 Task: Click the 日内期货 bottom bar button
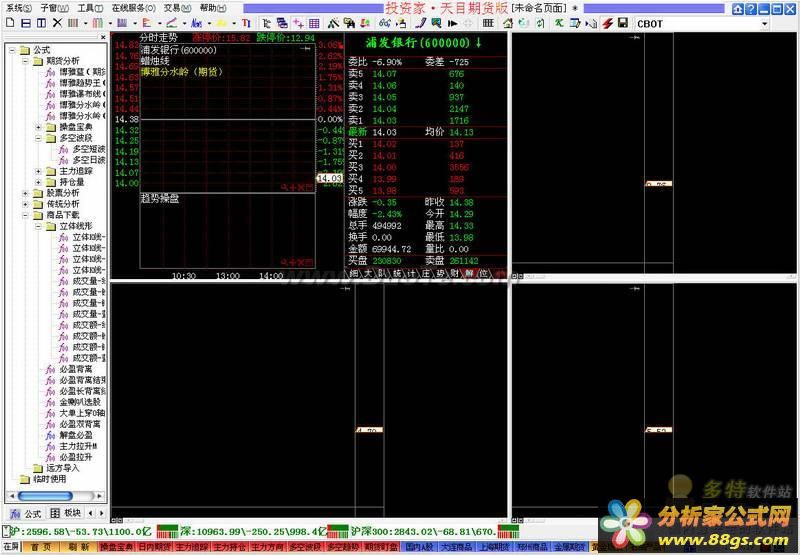pyautogui.click(x=155, y=547)
